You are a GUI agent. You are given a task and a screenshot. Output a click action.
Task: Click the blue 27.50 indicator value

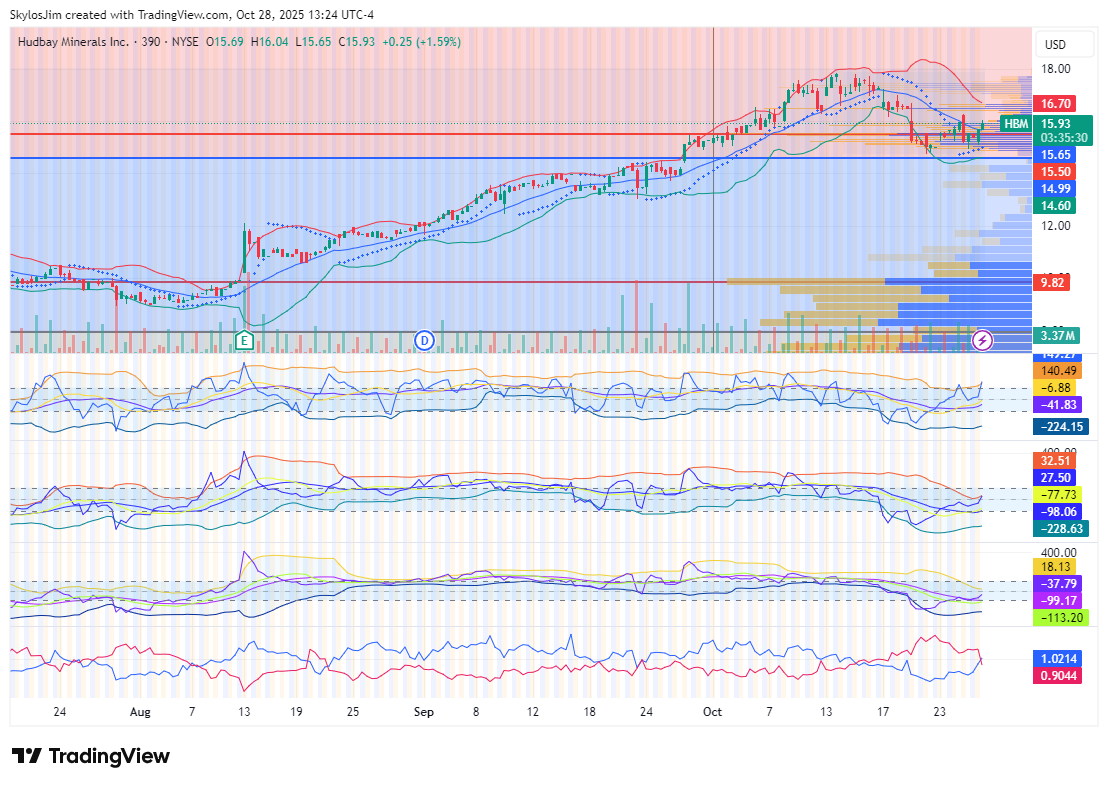pyautogui.click(x=1054, y=478)
